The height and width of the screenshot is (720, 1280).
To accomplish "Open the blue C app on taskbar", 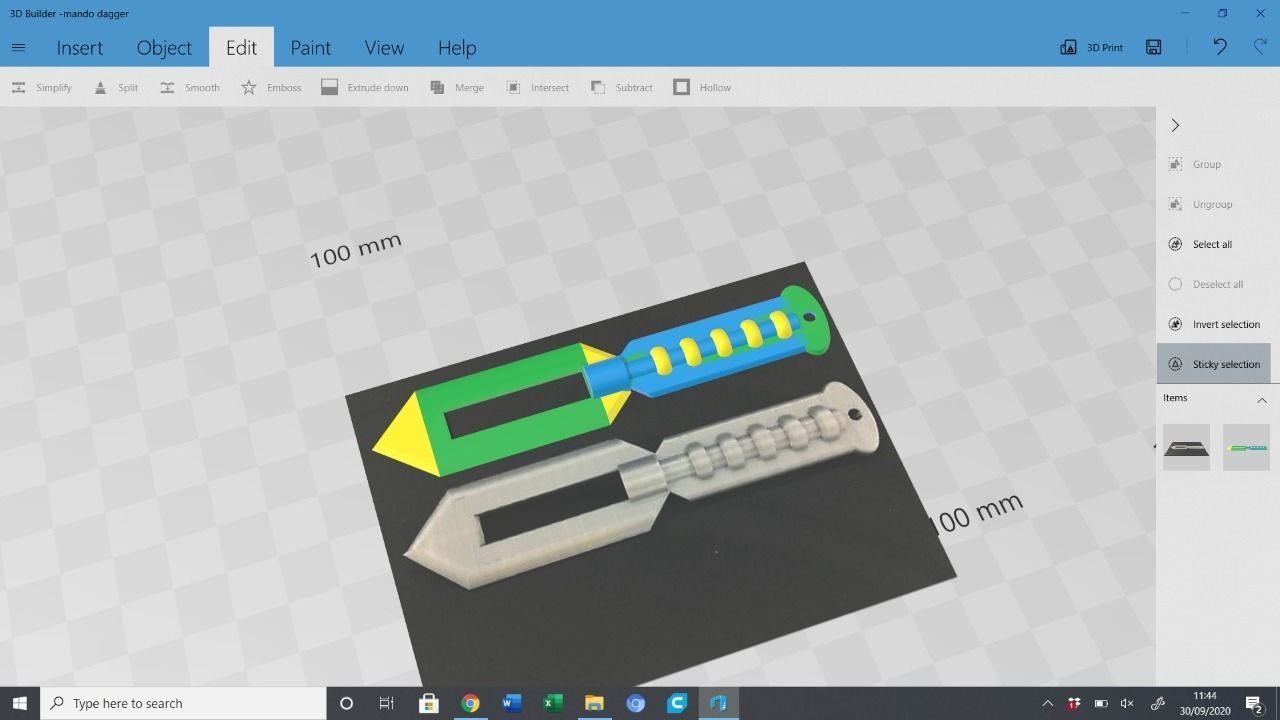I will click(x=677, y=703).
